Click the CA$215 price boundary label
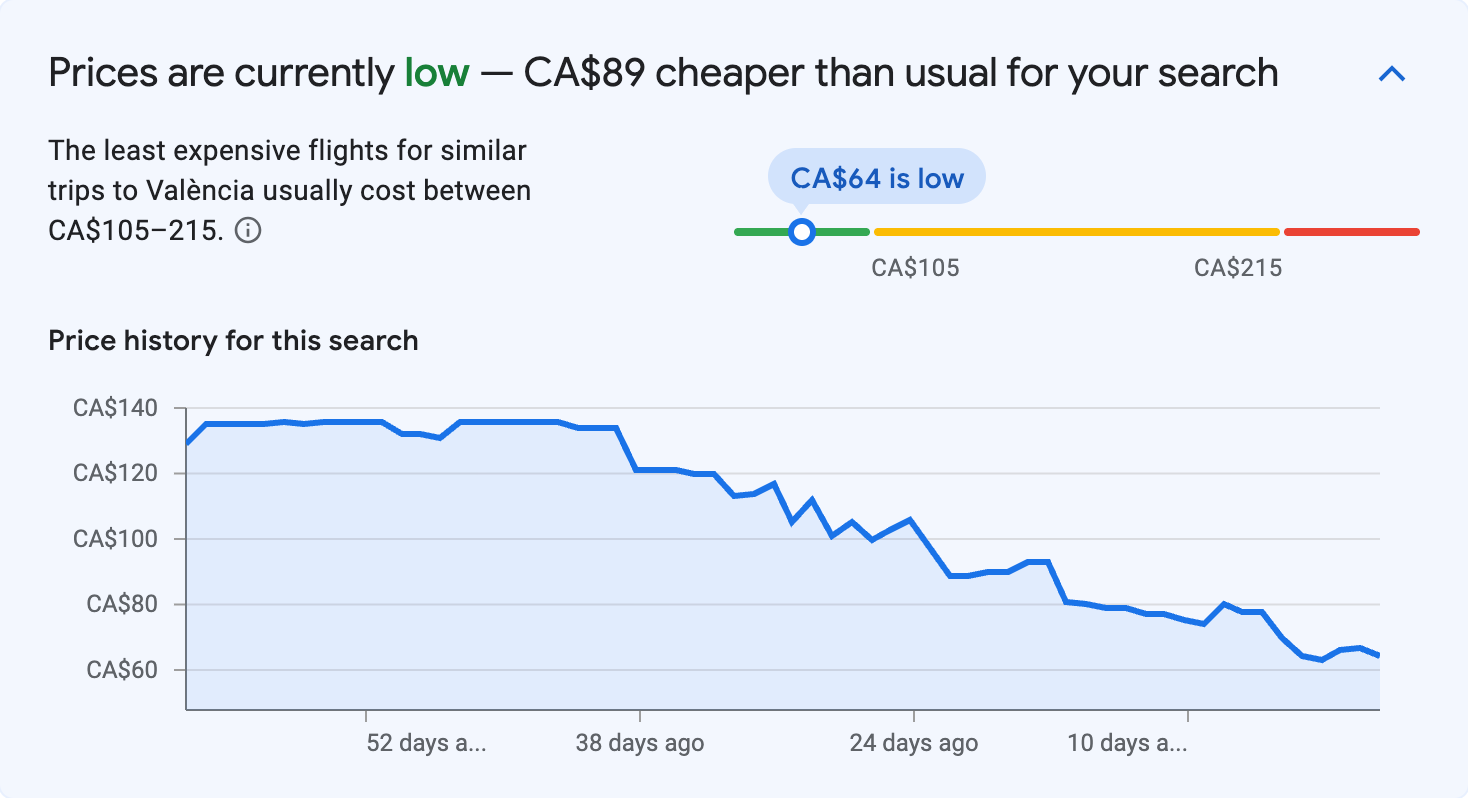The height and width of the screenshot is (798, 1468). point(1240,267)
